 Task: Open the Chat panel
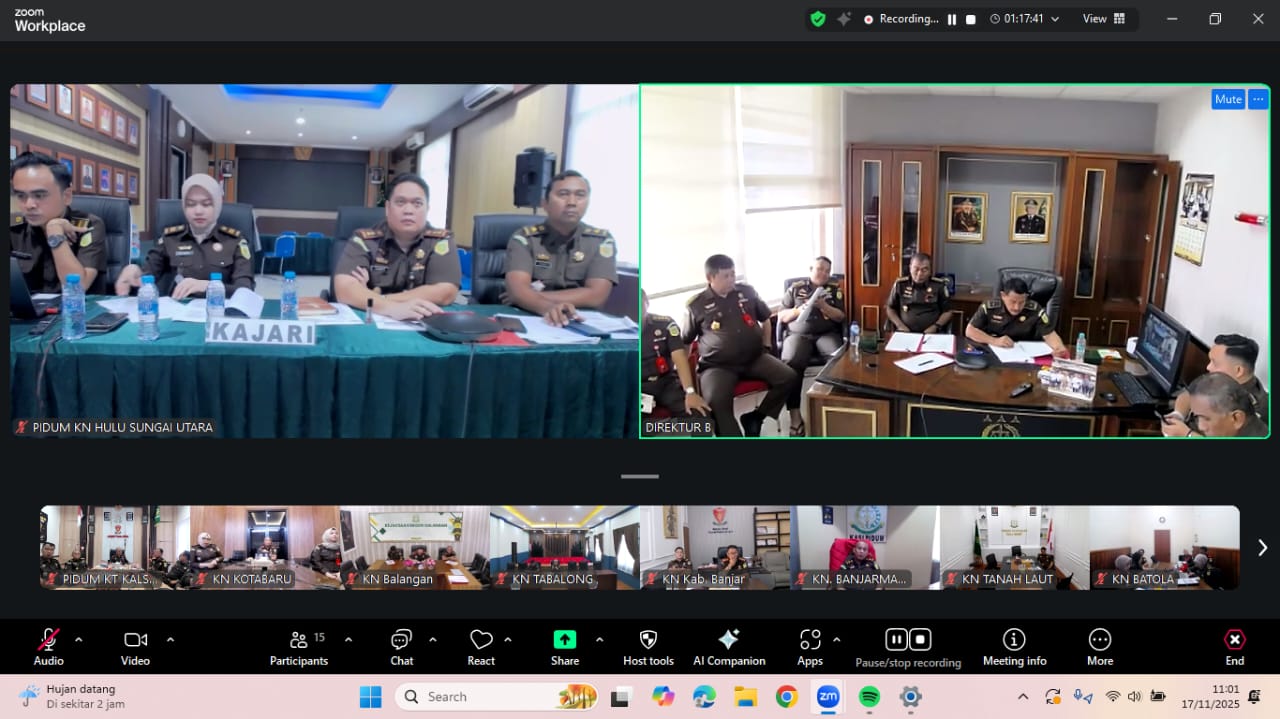[x=401, y=646]
